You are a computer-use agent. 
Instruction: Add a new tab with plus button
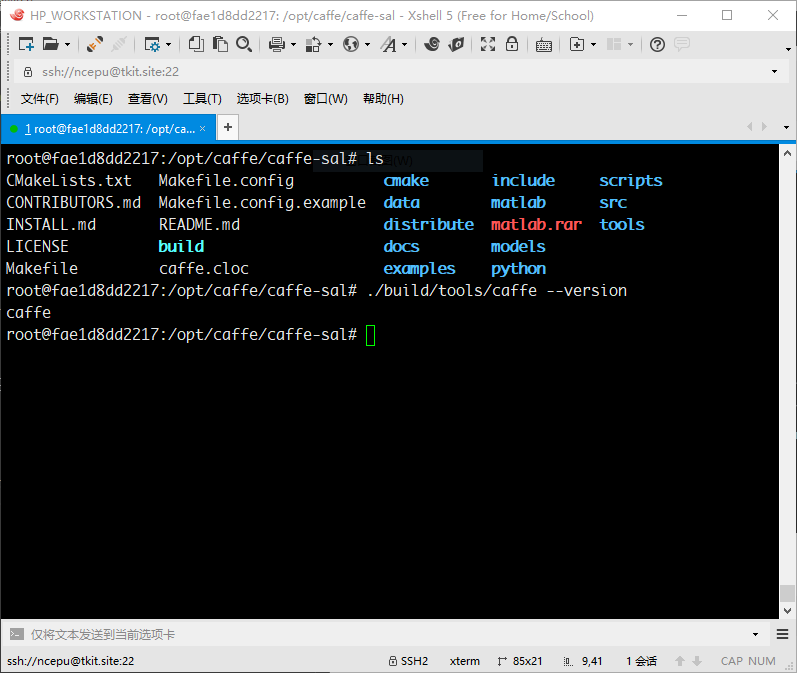point(228,127)
